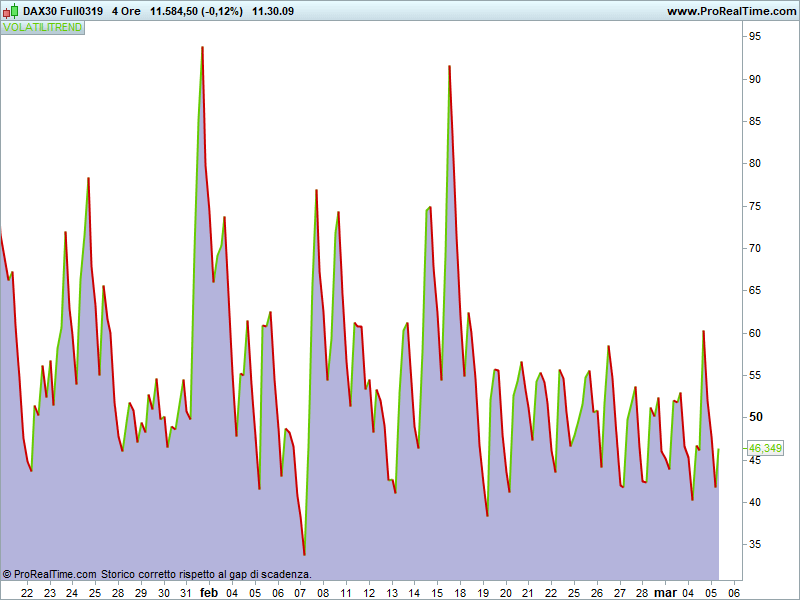This screenshot has height=600, width=800.
Task: Click the 85 level on the value axis
Action: click(x=755, y=121)
